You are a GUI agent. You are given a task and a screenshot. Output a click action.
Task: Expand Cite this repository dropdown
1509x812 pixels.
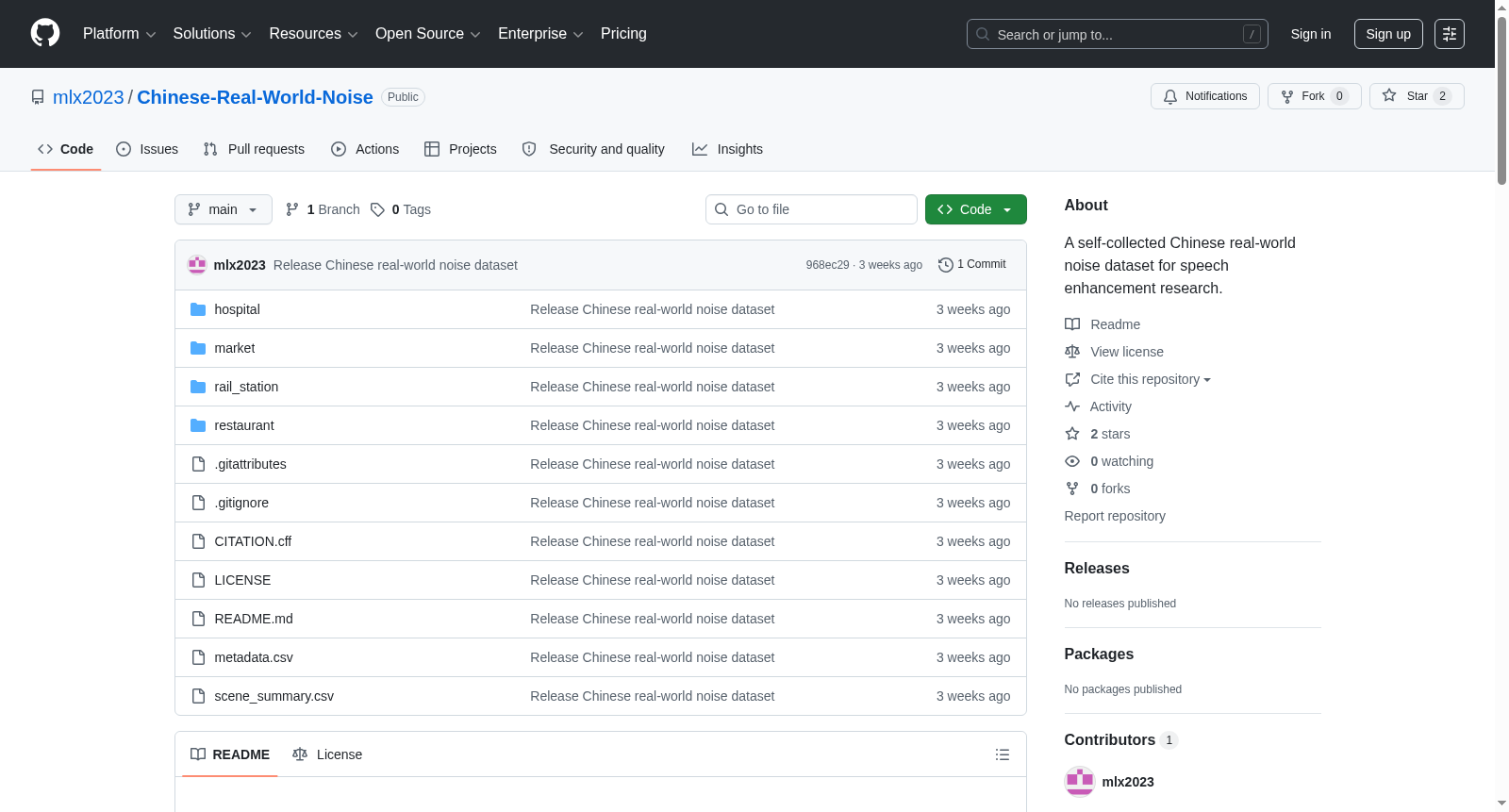(1151, 379)
